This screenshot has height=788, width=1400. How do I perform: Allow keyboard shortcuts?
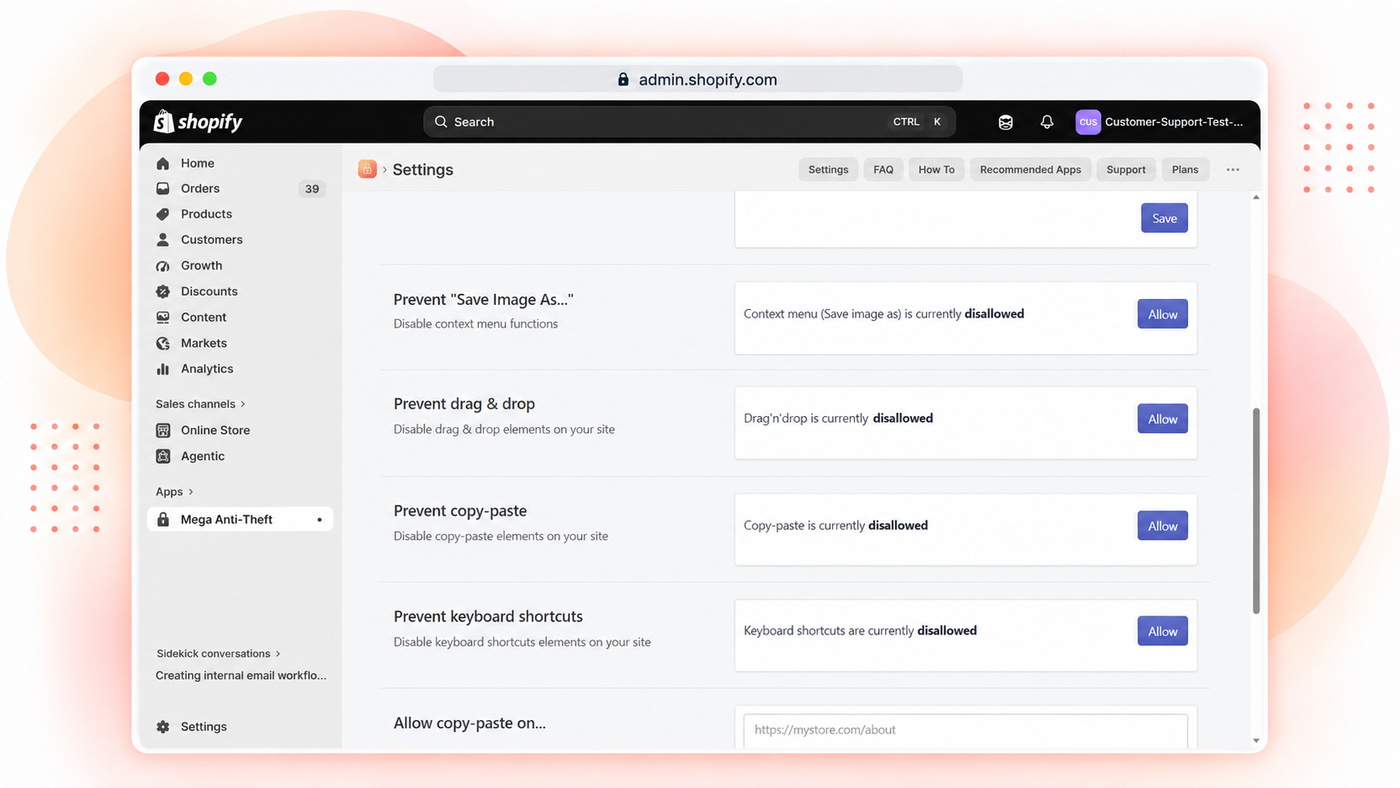tap(1162, 631)
